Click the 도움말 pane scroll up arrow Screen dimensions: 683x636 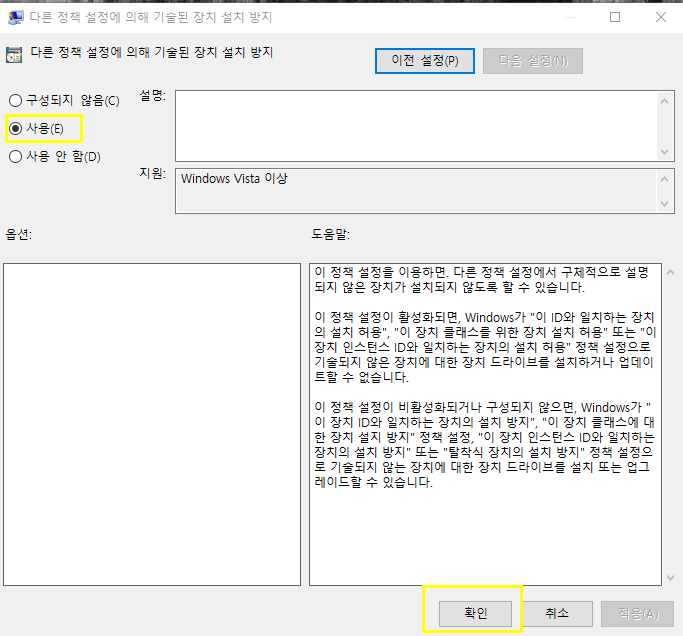point(670,273)
